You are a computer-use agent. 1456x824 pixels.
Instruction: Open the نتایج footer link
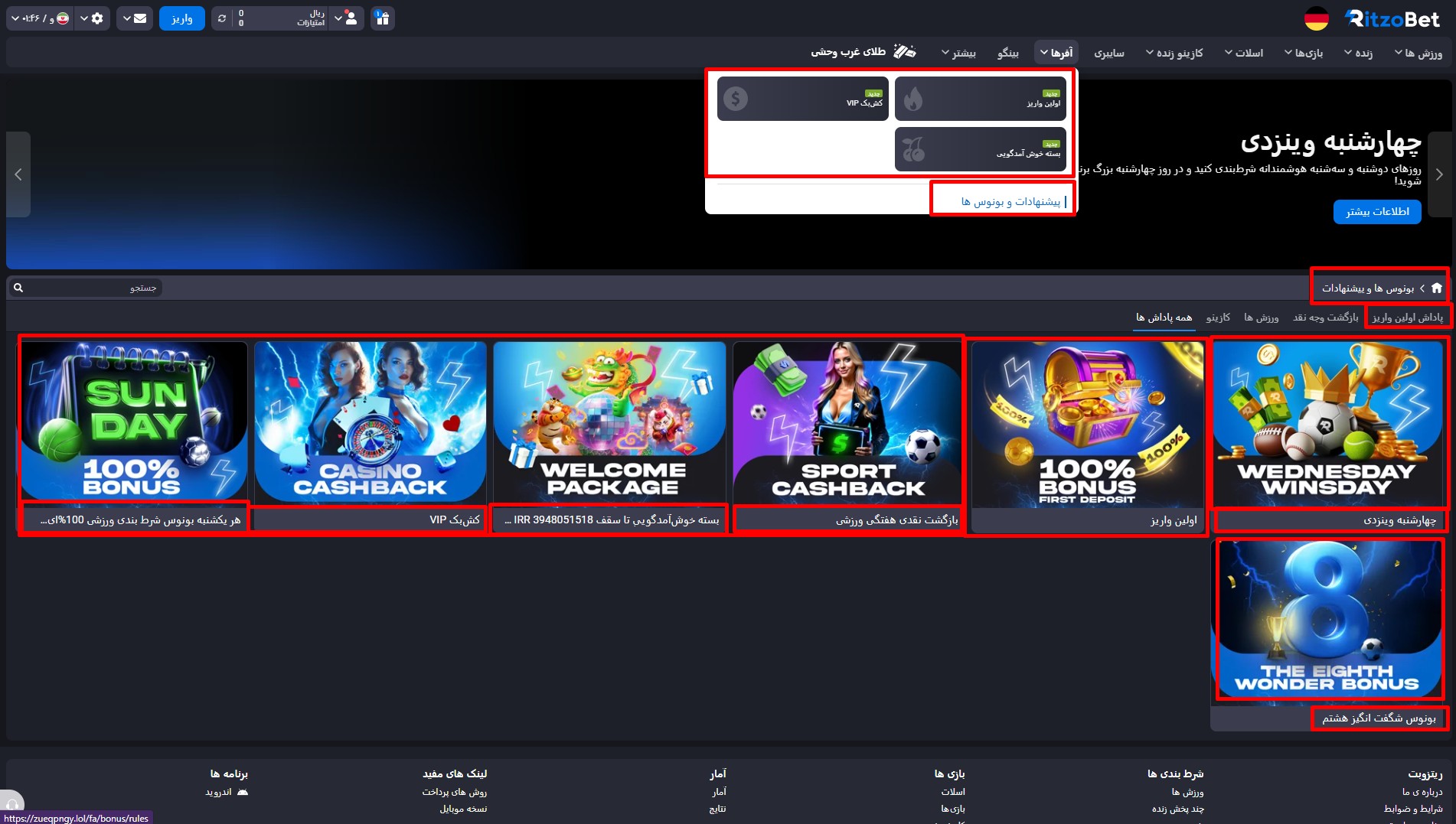tap(718, 809)
